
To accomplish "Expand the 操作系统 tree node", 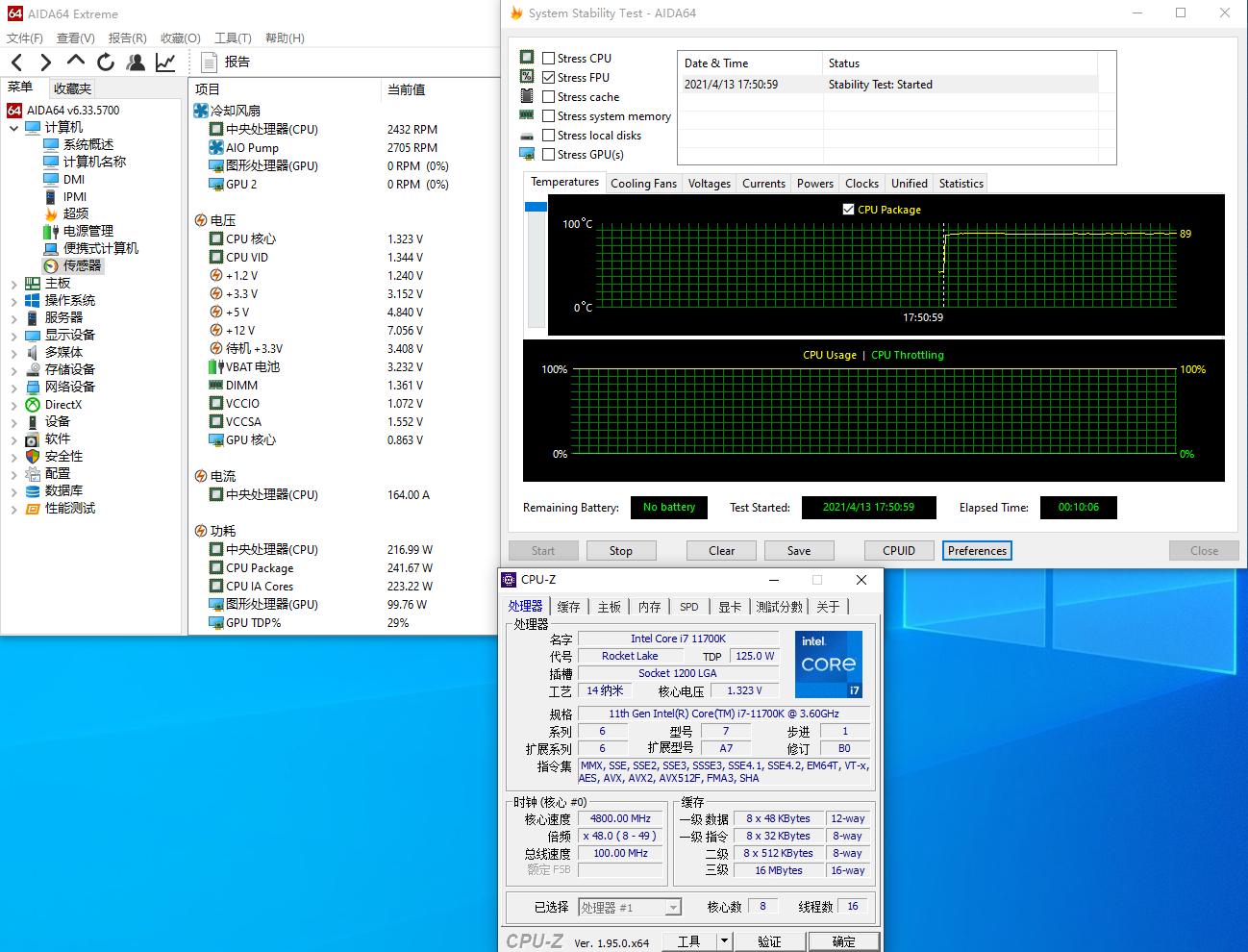I will pyautogui.click(x=14, y=301).
